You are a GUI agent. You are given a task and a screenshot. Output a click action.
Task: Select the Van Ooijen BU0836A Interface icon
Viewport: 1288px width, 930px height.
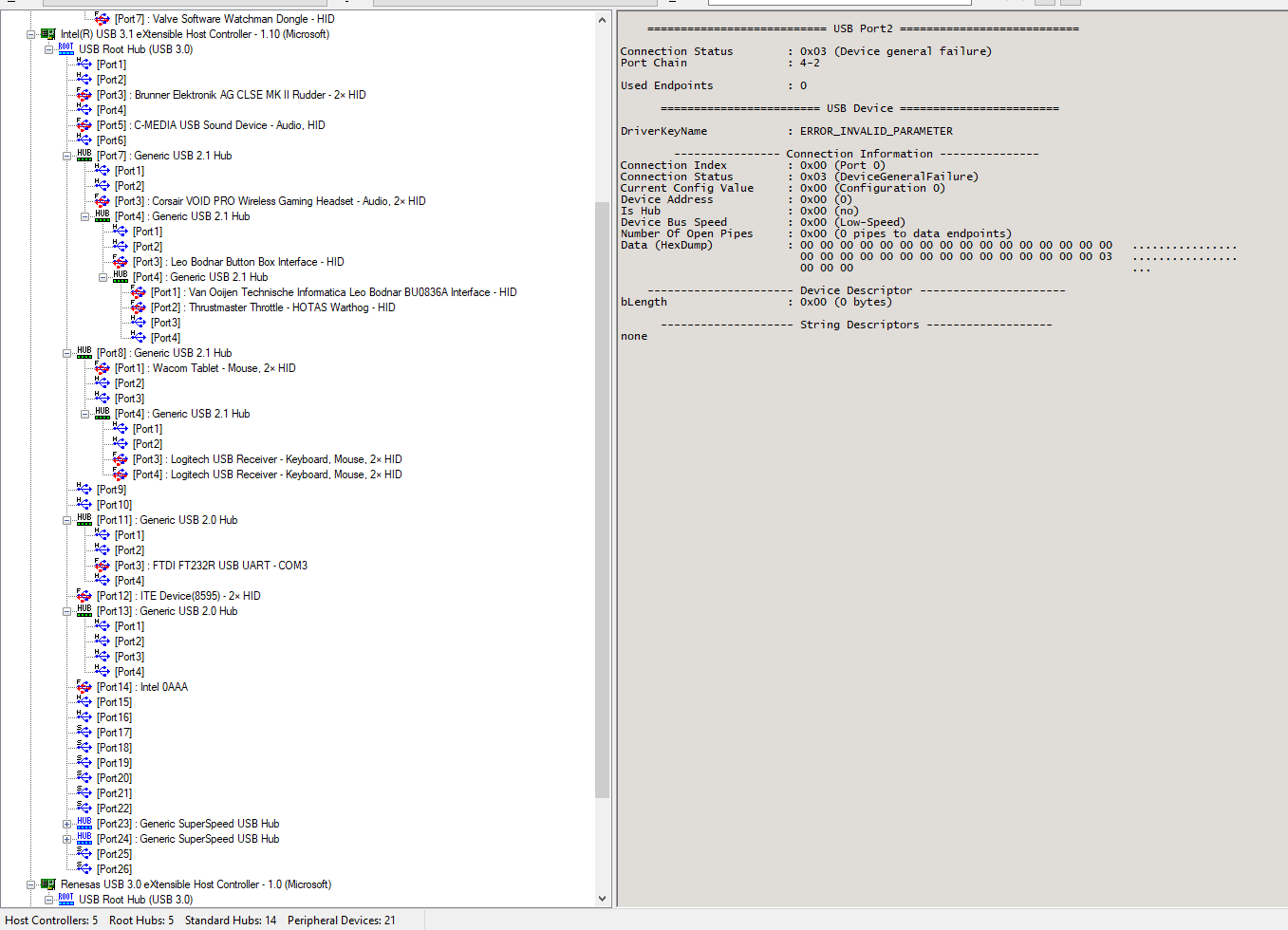(138, 292)
